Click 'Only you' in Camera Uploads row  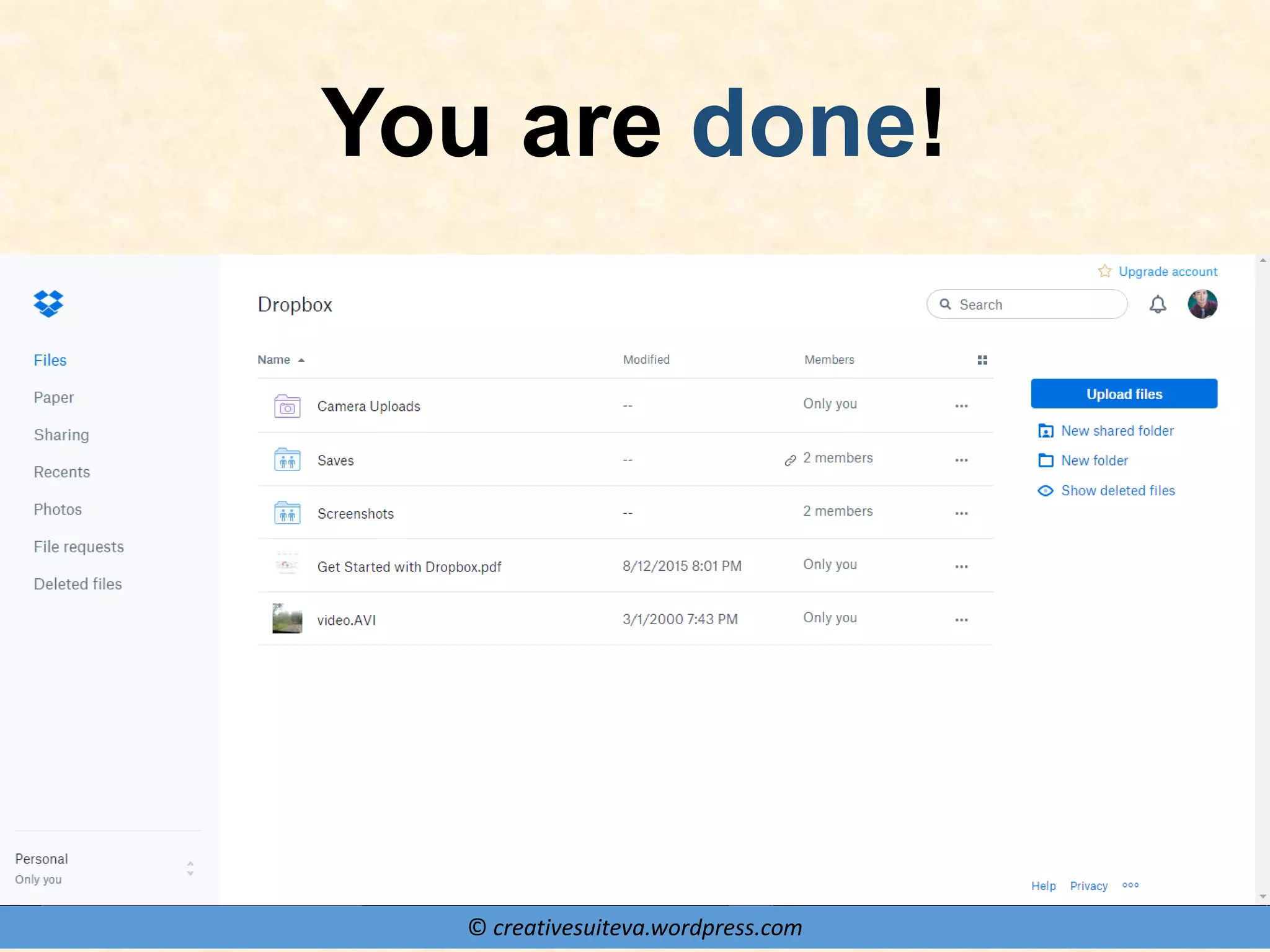pyautogui.click(x=830, y=403)
